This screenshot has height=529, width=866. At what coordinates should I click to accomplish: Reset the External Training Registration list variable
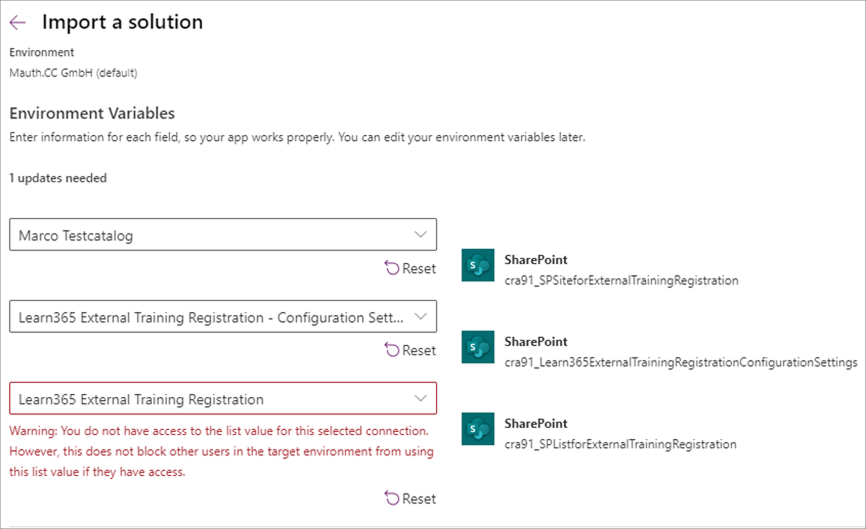[410, 499]
